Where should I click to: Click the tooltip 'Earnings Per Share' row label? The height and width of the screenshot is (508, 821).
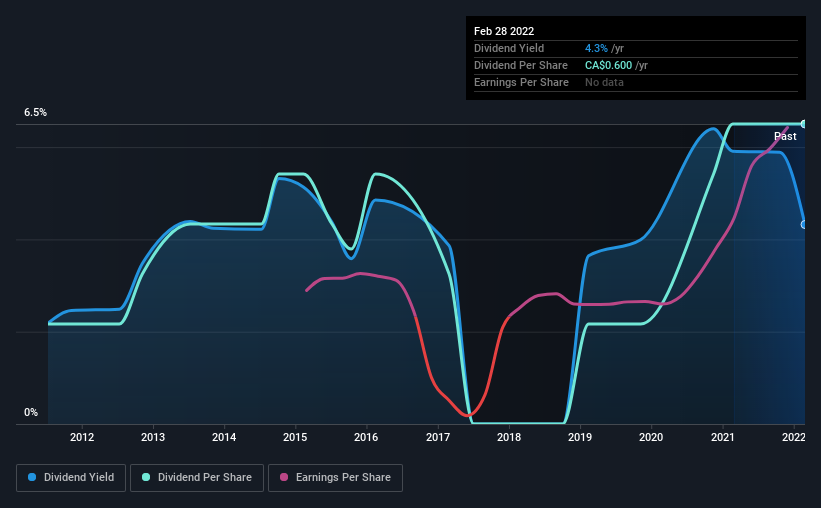(521, 82)
